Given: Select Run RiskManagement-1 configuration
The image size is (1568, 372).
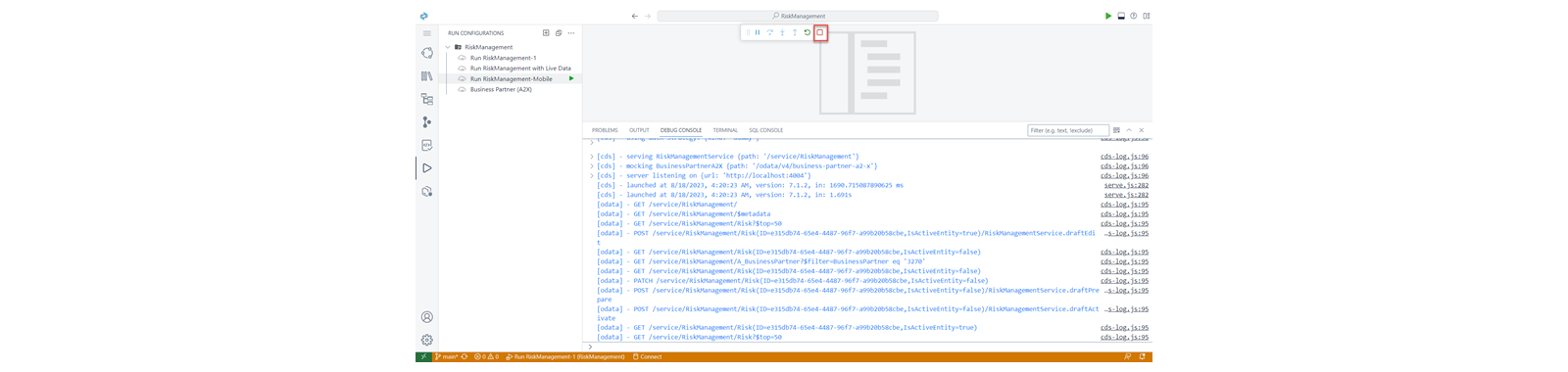Looking at the screenshot, I should click(x=503, y=58).
